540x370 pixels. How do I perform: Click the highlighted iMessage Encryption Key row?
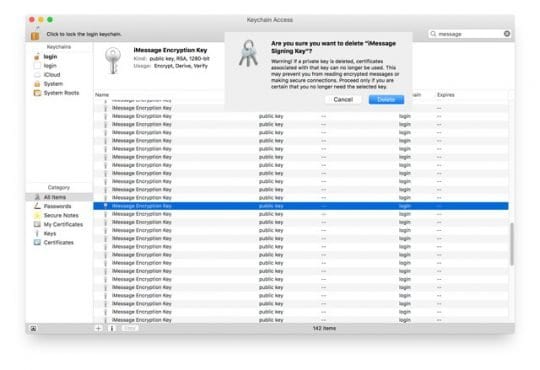point(301,206)
